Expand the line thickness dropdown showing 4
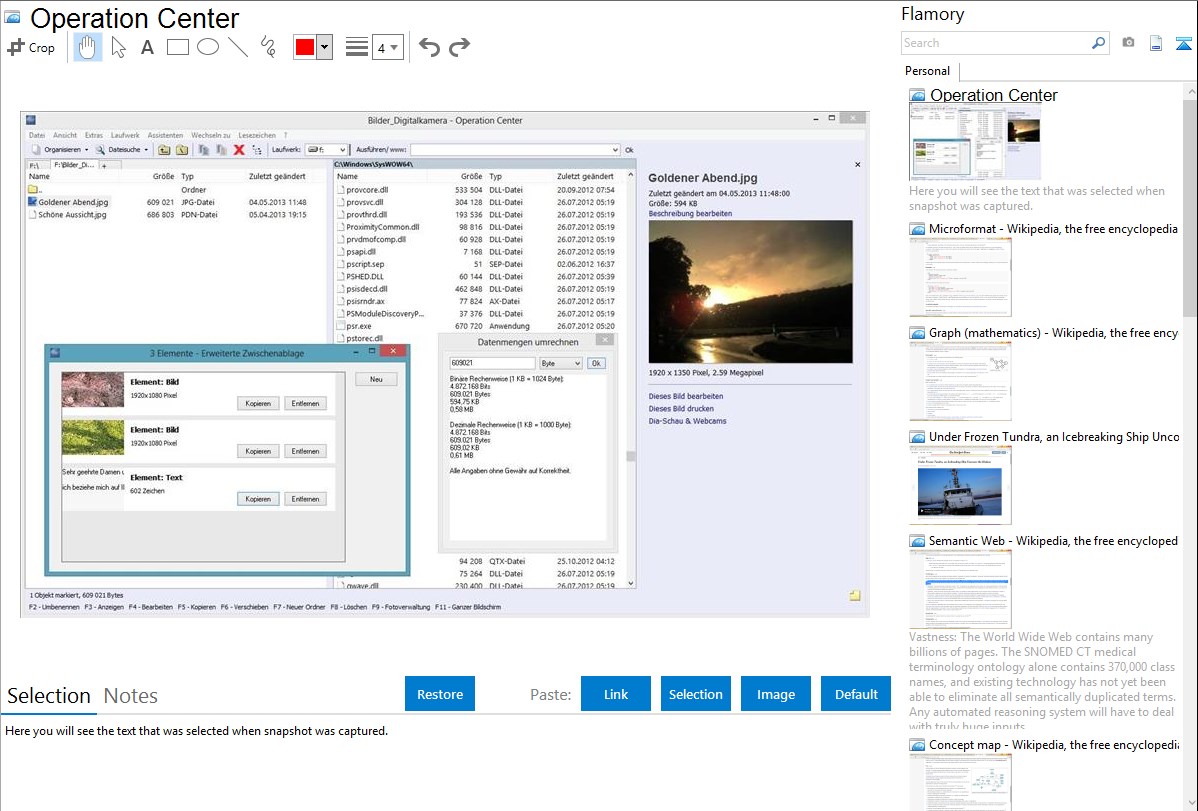Viewport: 1198px width, 811px height. click(x=393, y=47)
